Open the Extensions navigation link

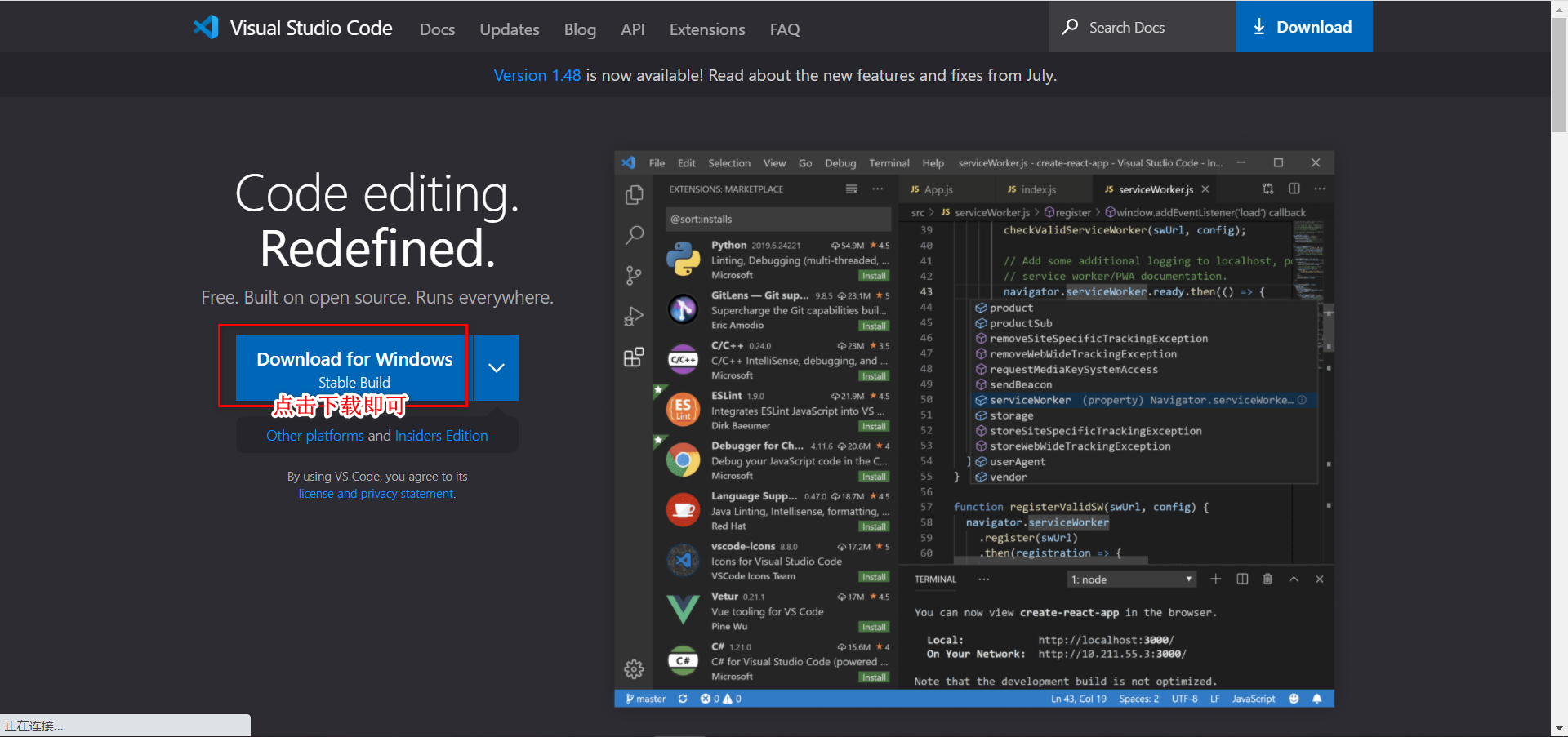[707, 29]
